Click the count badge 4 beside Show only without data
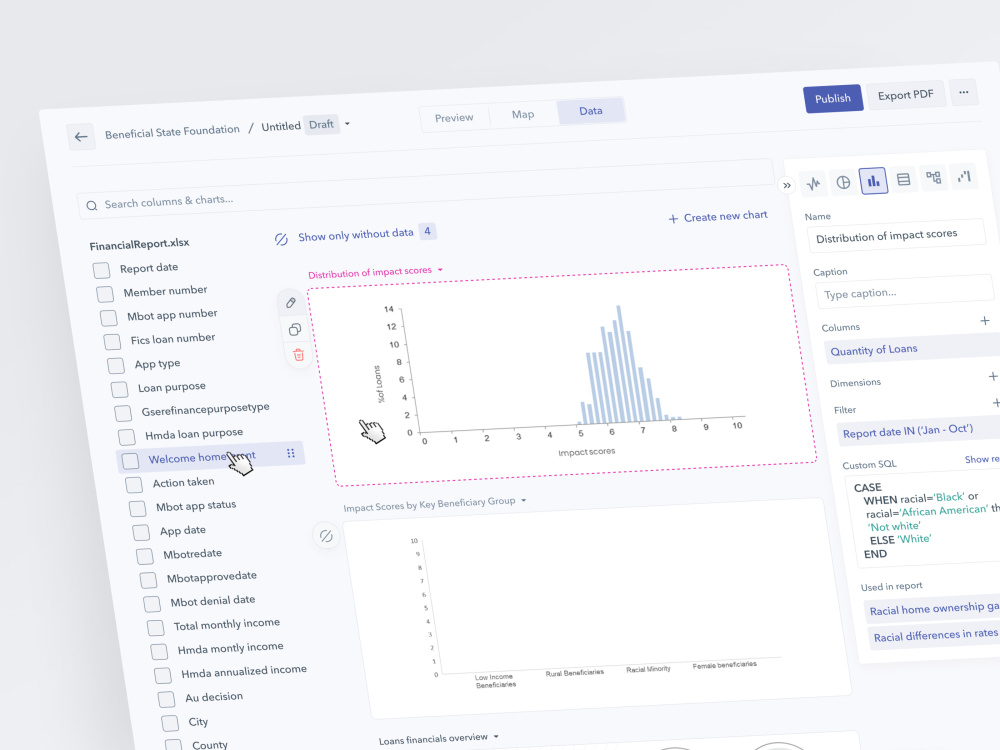 [x=427, y=231]
